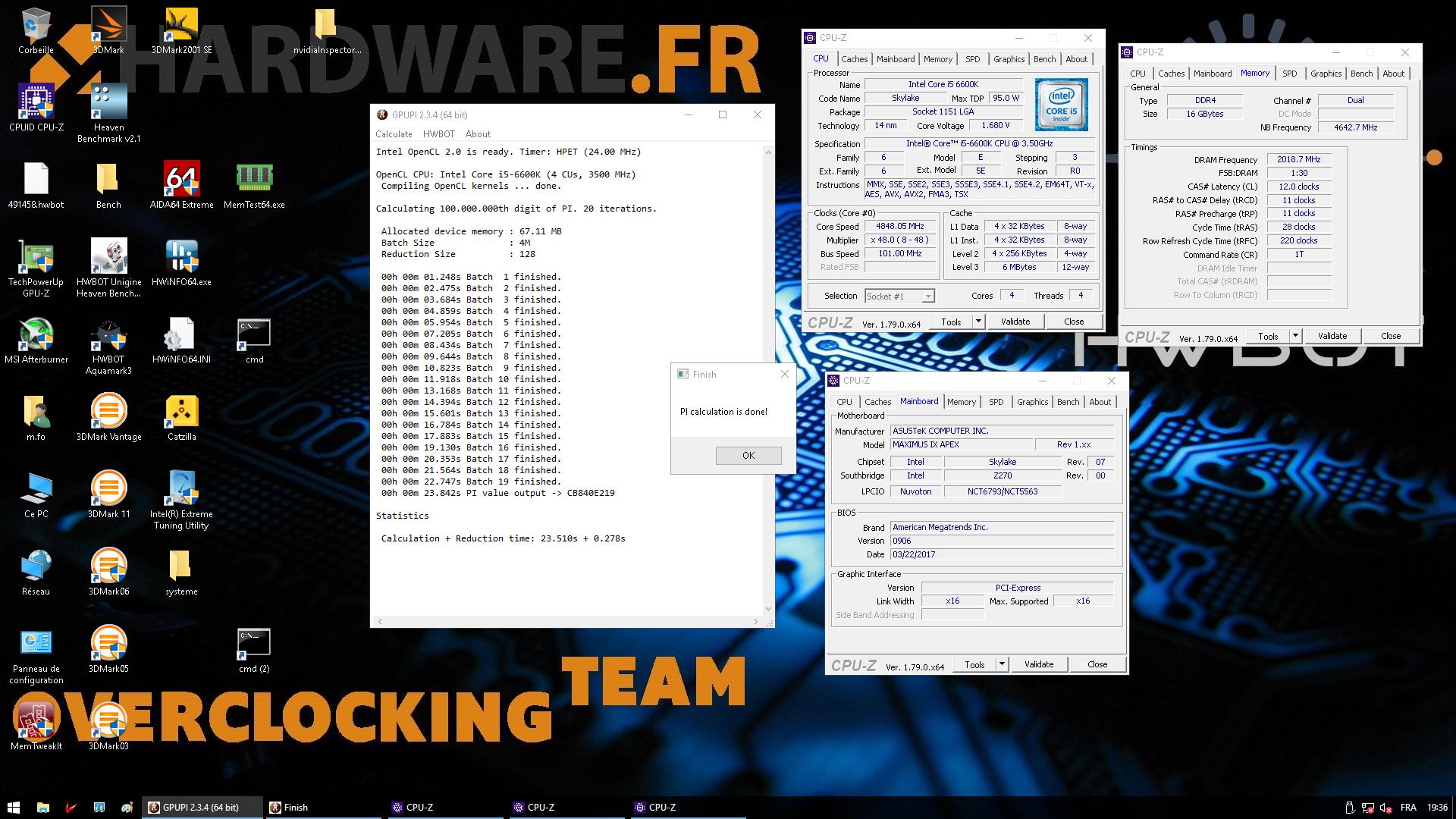Open HWiNFO64.INI file icon
Image resolution: width=1456 pixels, height=819 pixels.
tap(181, 340)
